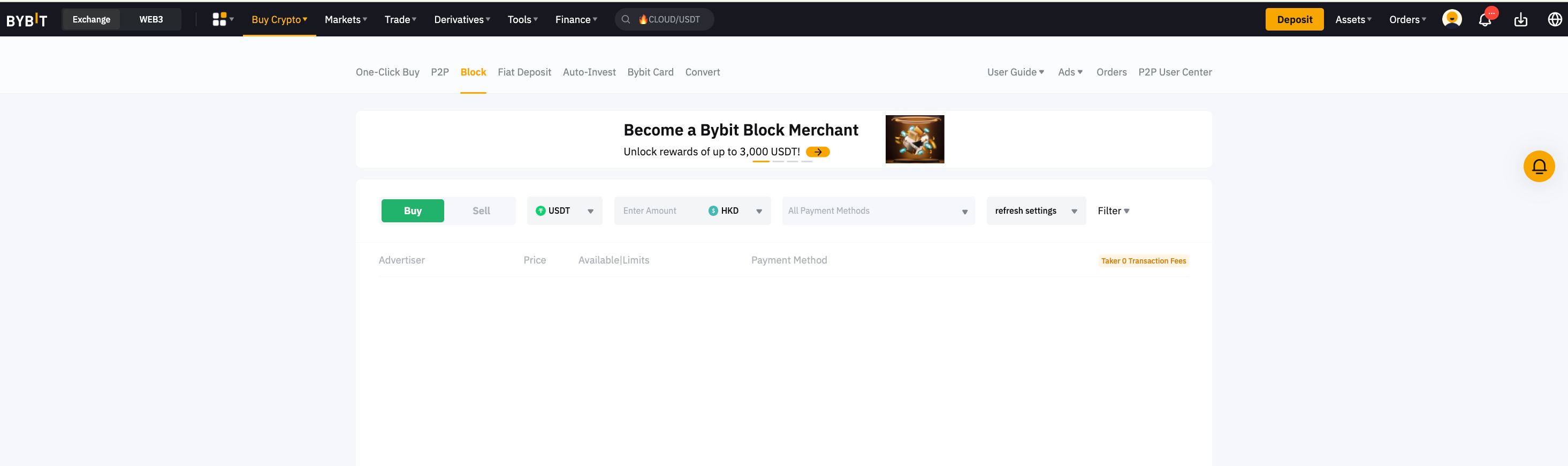Click the download app icon
The image size is (1568, 466).
[x=1520, y=19]
